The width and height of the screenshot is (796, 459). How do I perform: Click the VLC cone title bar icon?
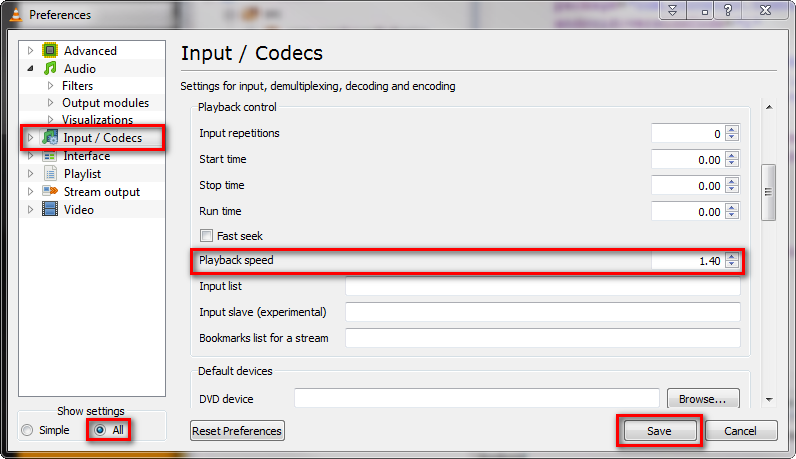[x=13, y=14]
